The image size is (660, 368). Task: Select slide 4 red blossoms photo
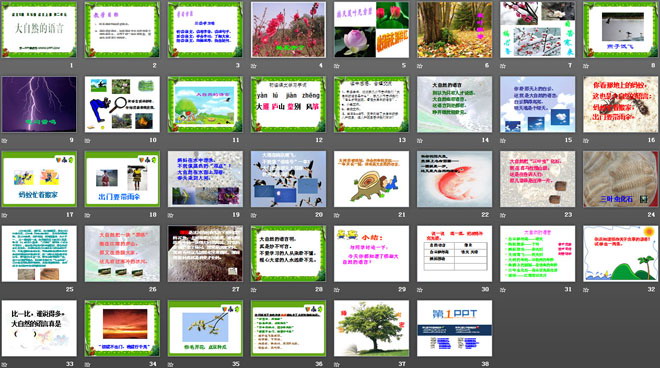click(288, 29)
